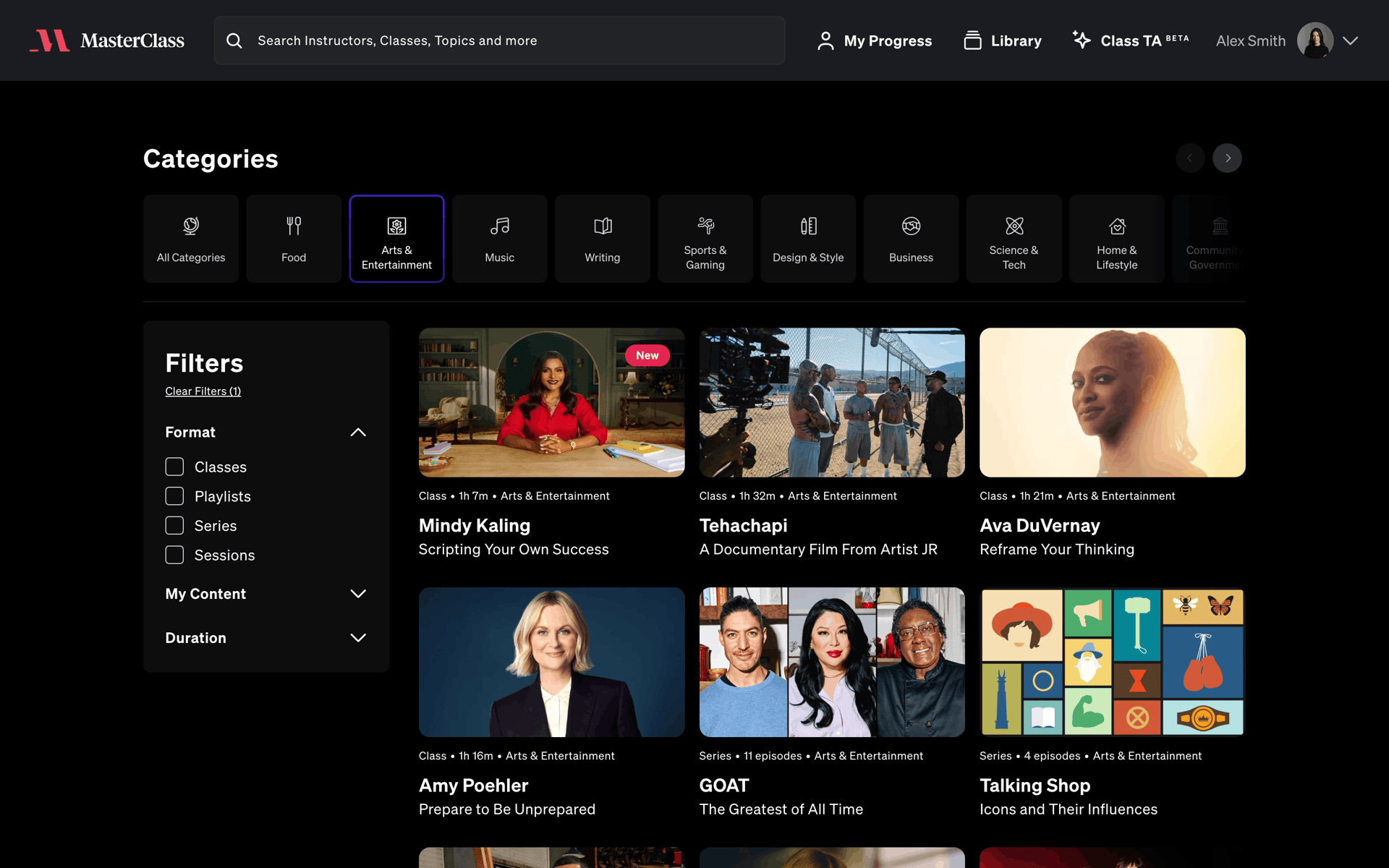The width and height of the screenshot is (1389, 868).
Task: Open the account dropdown chevron
Action: (1351, 41)
